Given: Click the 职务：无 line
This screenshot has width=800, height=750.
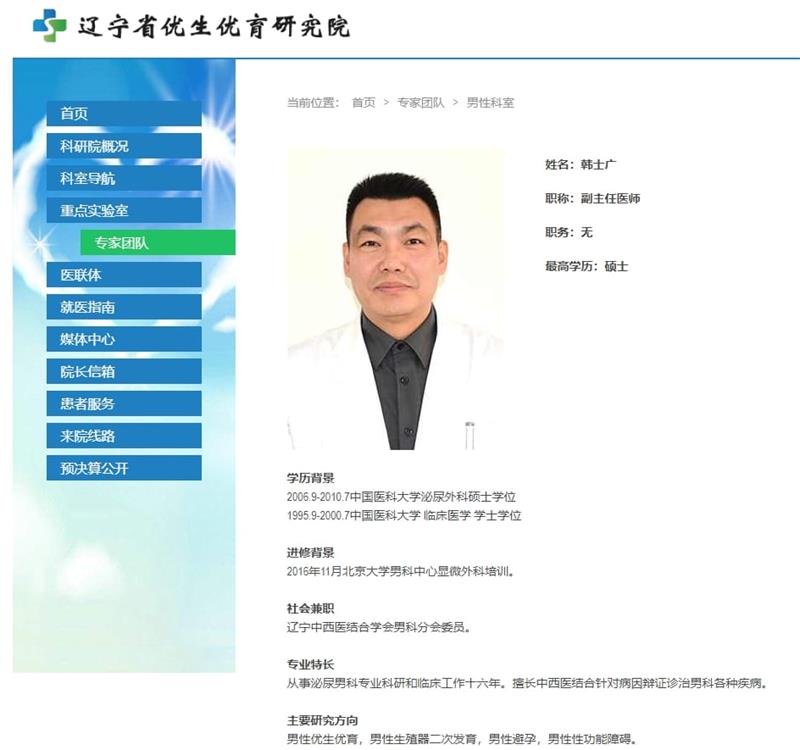Looking at the screenshot, I should click(x=569, y=232).
